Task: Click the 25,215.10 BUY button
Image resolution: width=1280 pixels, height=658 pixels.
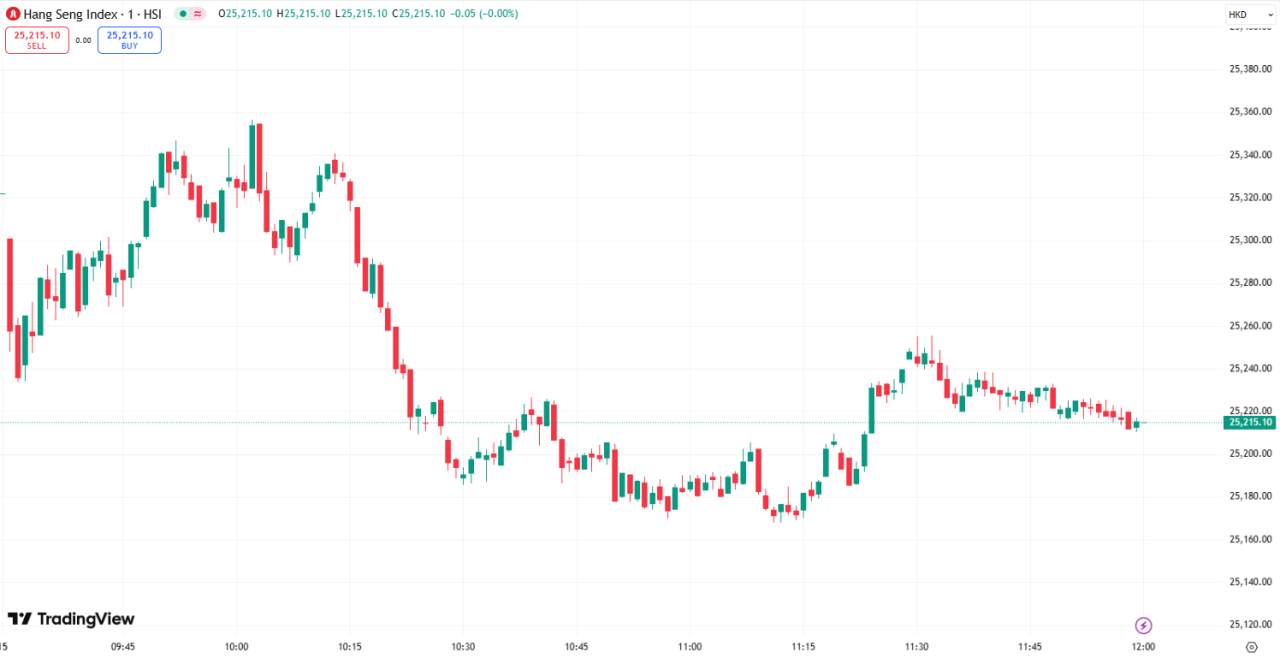Action: 129,40
